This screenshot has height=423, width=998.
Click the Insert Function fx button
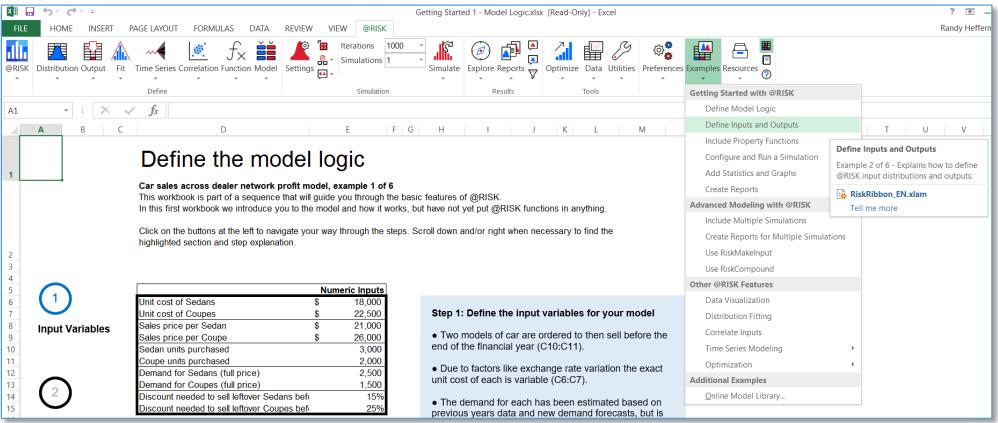coord(153,111)
